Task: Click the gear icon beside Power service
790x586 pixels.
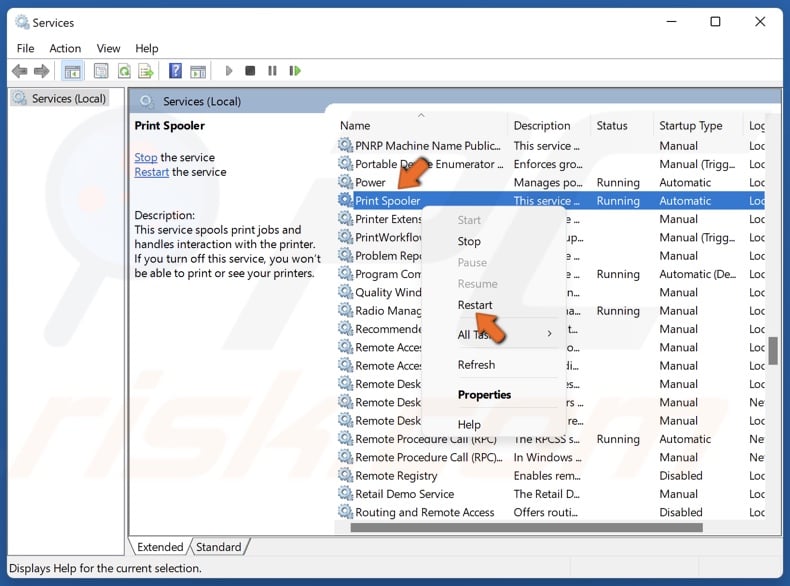Action: pyautogui.click(x=345, y=182)
